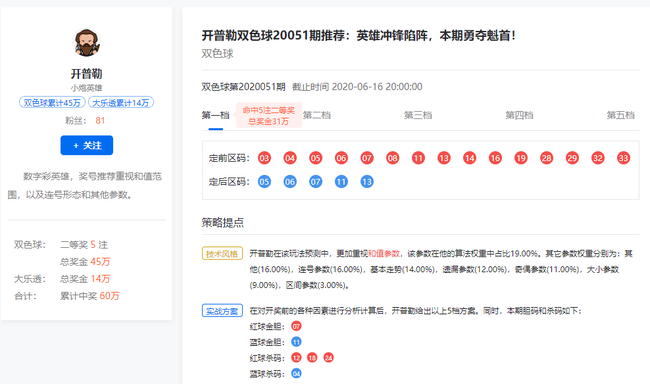Click the 开普勒 name in profile card
Viewport: 650px width, 384px height.
click(87, 74)
